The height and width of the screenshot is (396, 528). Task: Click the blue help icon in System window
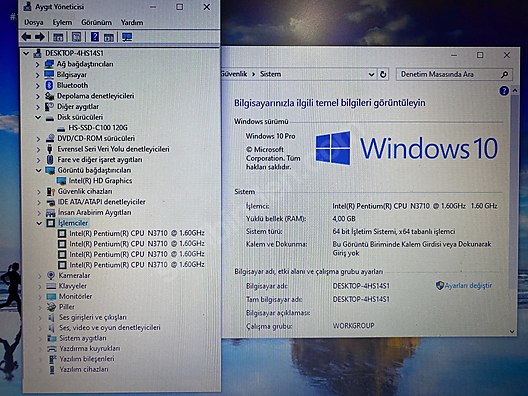tap(504, 91)
